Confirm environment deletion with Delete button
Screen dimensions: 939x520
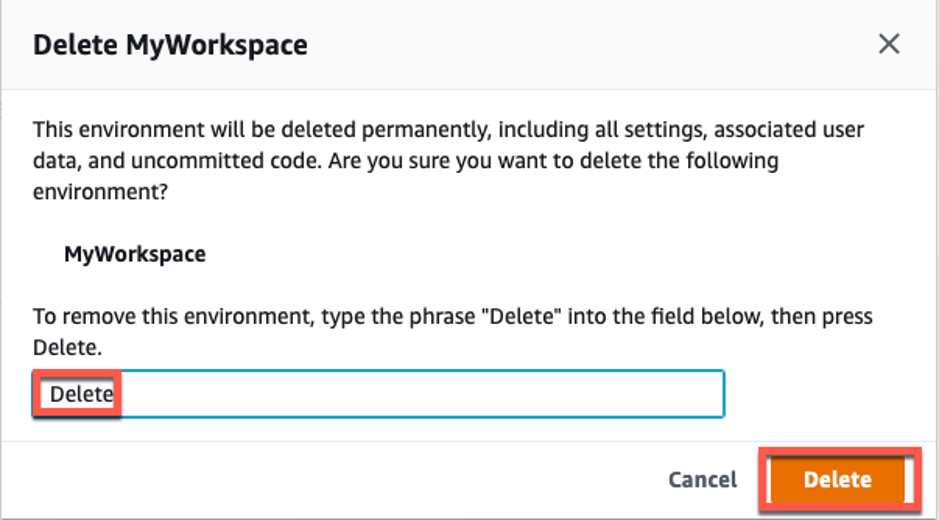pos(837,480)
